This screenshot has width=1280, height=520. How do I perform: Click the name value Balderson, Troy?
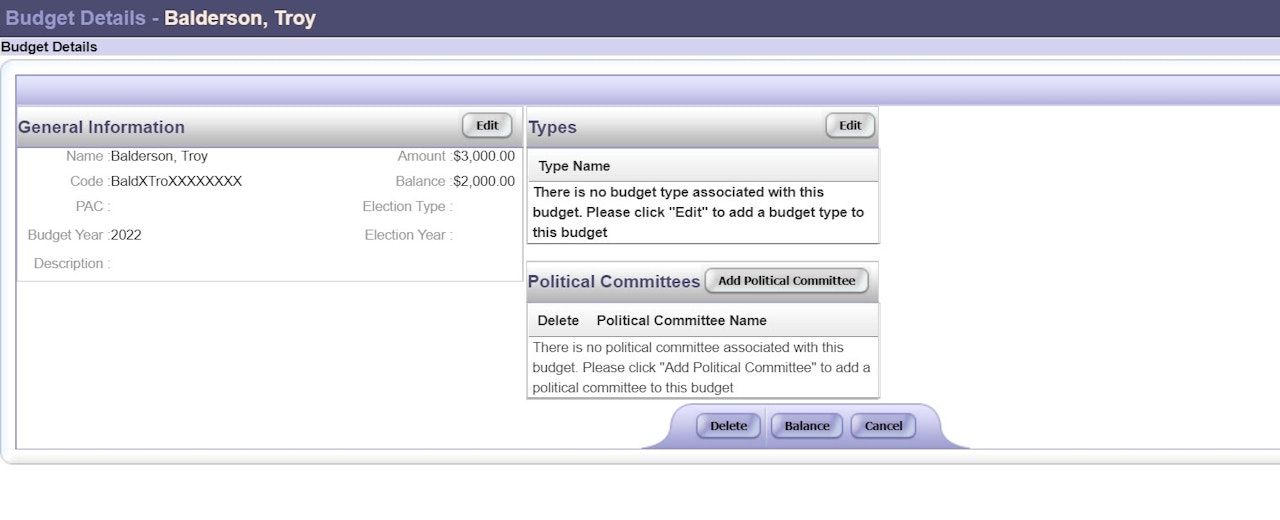[159, 156]
